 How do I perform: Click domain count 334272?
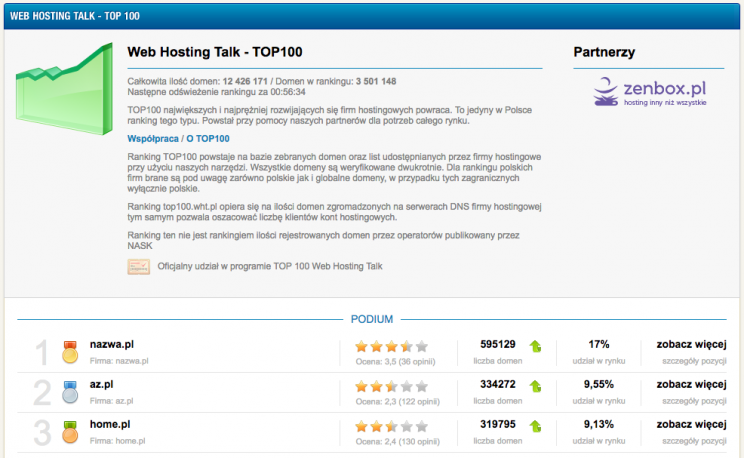coord(498,384)
